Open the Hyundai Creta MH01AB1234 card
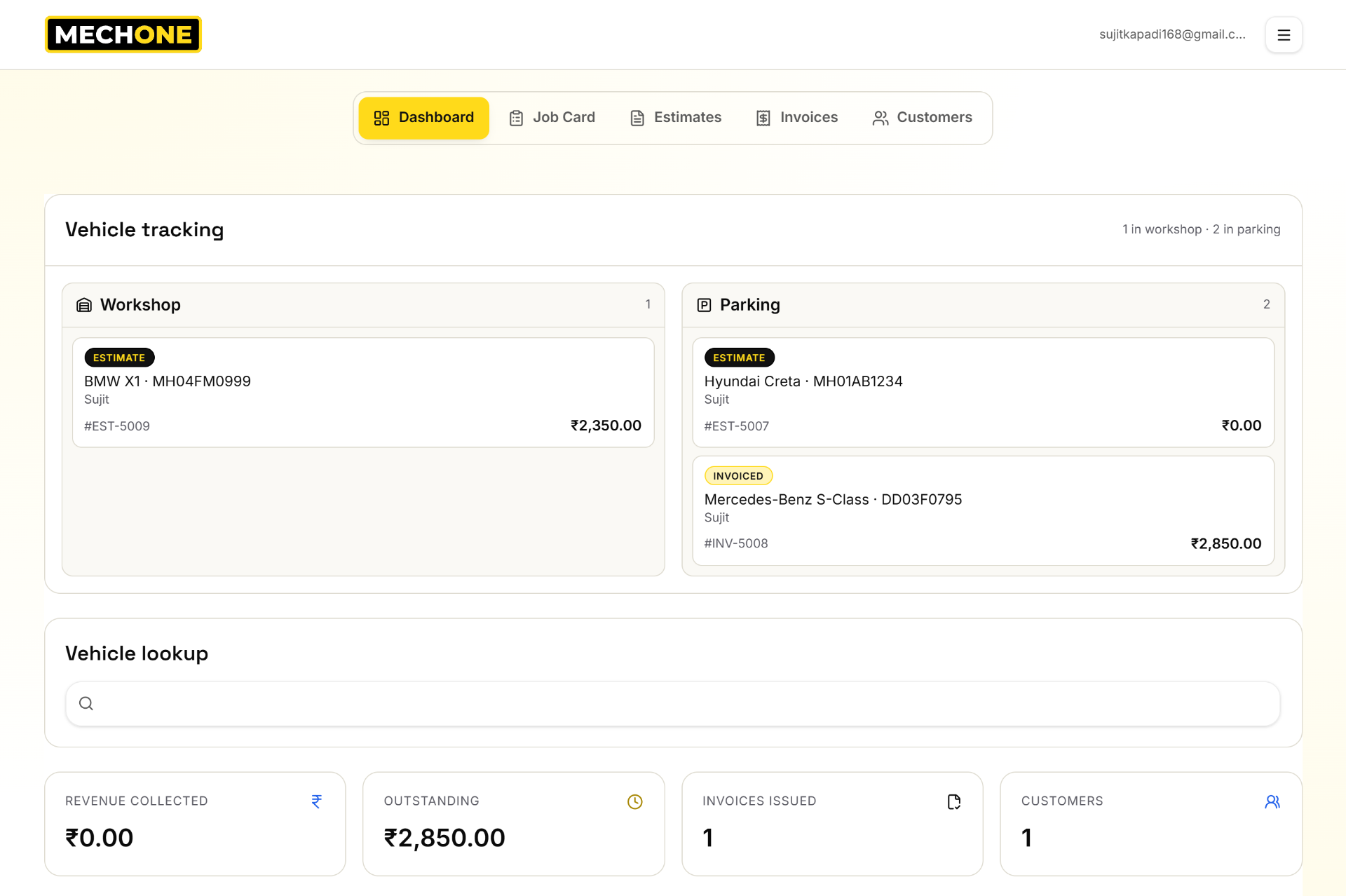The image size is (1346, 896). 983,393
